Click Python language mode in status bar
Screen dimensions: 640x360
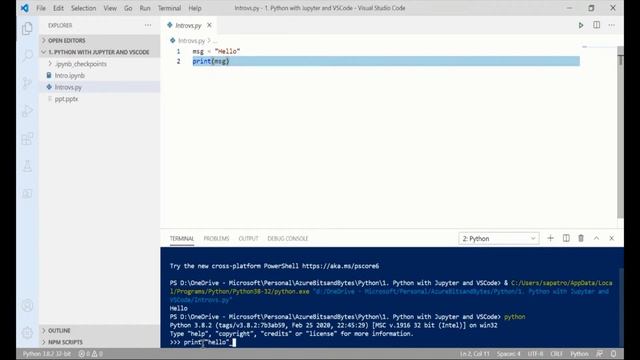[579, 354]
